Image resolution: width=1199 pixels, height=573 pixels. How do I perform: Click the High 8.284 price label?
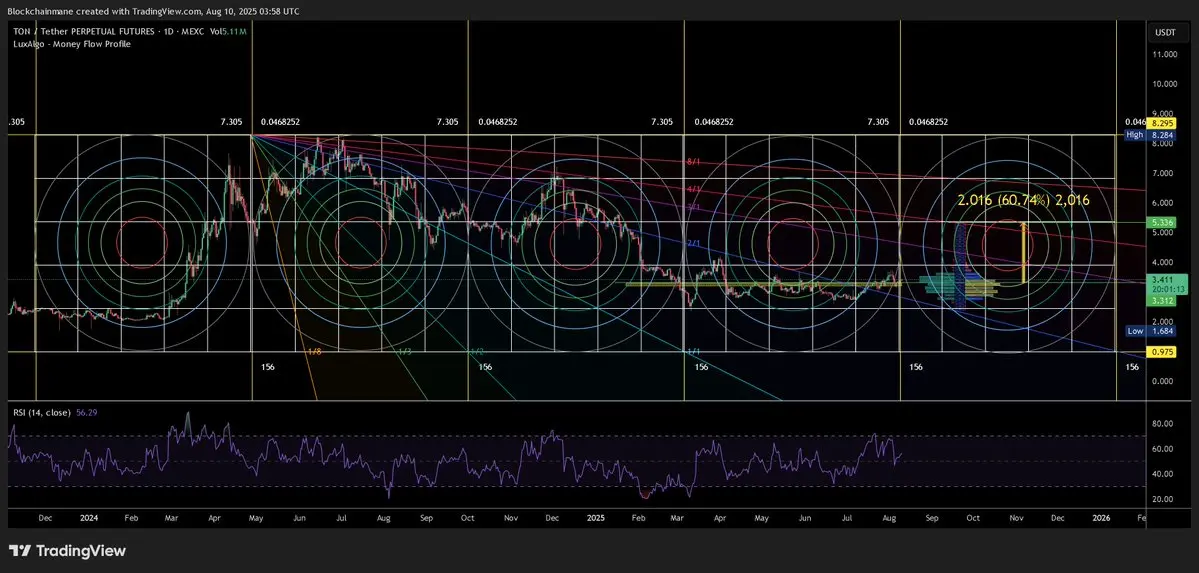coord(1152,135)
